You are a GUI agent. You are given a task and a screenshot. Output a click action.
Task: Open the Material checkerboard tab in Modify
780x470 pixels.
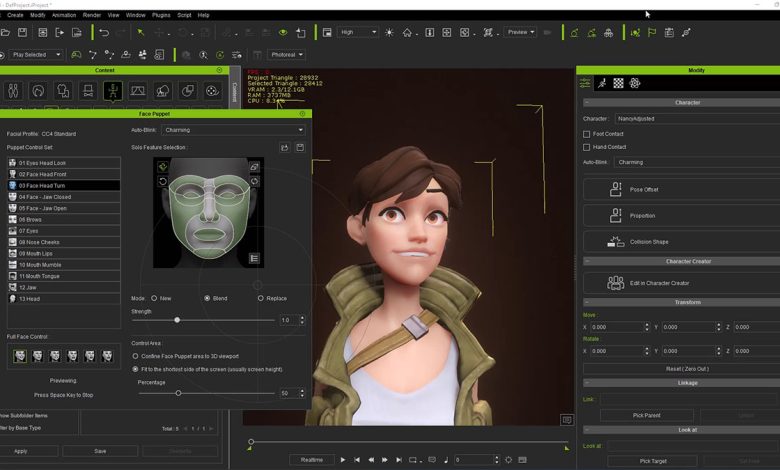point(618,83)
